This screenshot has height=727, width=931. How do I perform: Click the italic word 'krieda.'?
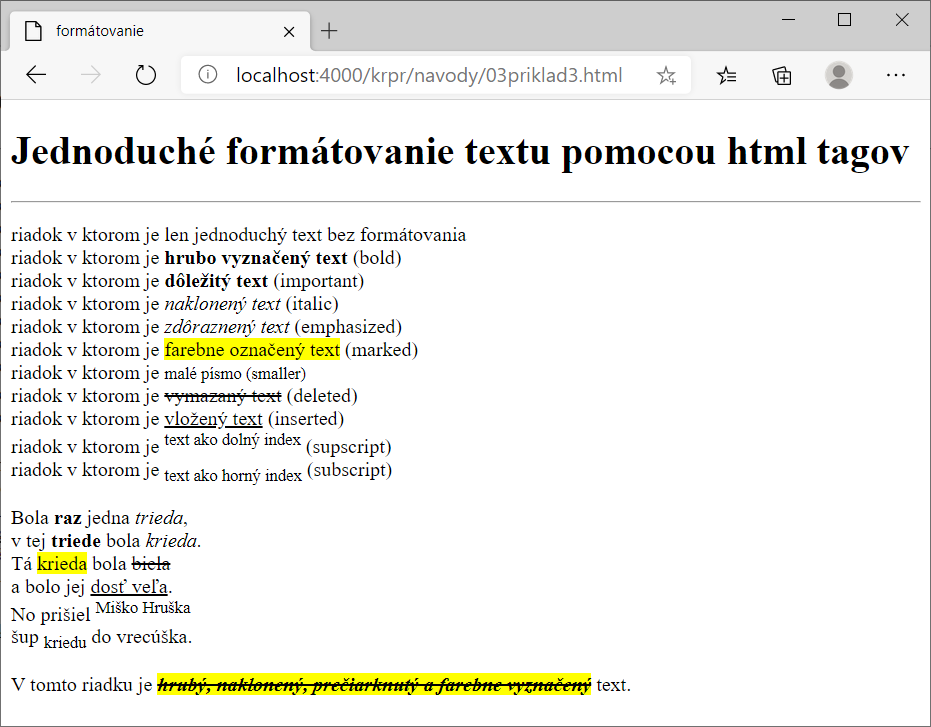(173, 541)
